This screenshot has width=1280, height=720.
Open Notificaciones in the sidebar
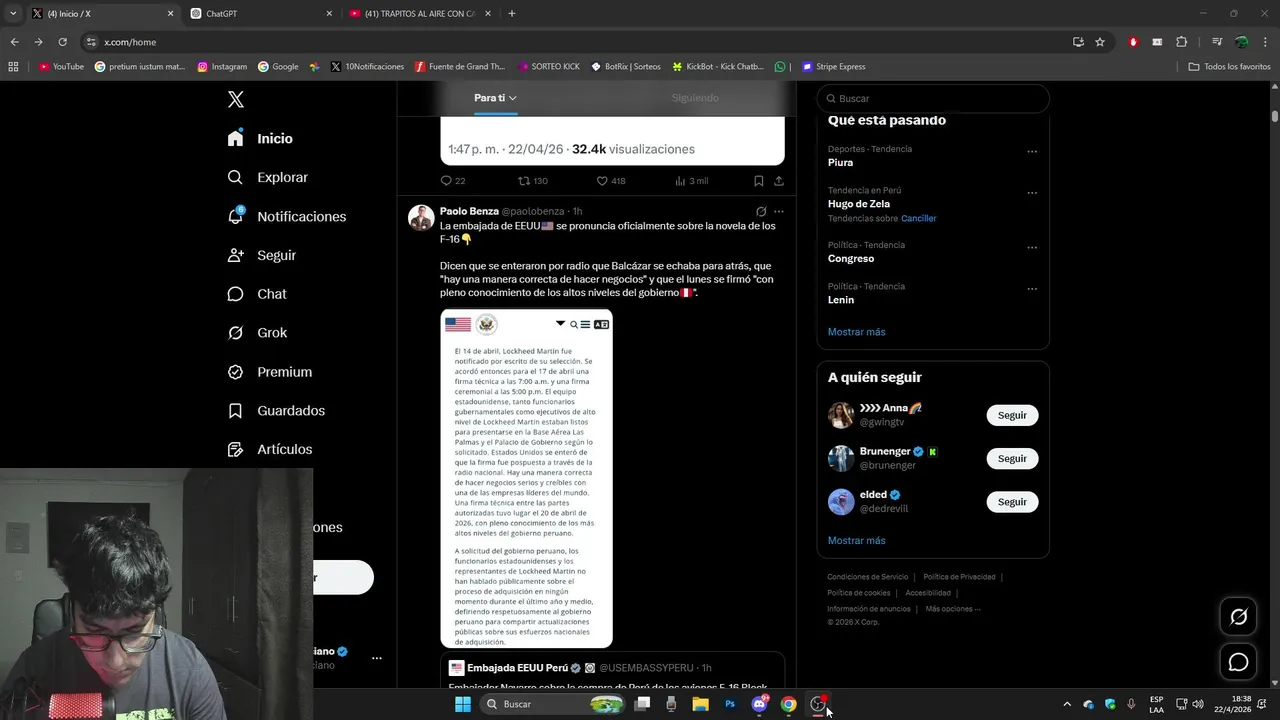coord(286,216)
